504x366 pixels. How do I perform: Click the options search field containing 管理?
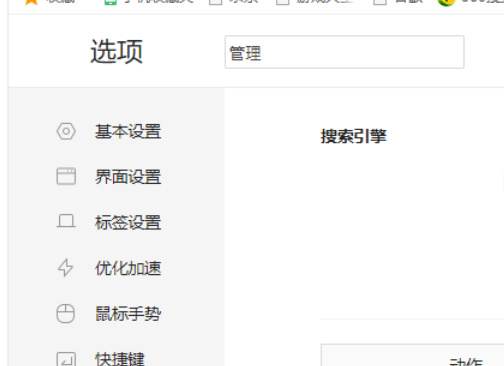click(x=344, y=52)
